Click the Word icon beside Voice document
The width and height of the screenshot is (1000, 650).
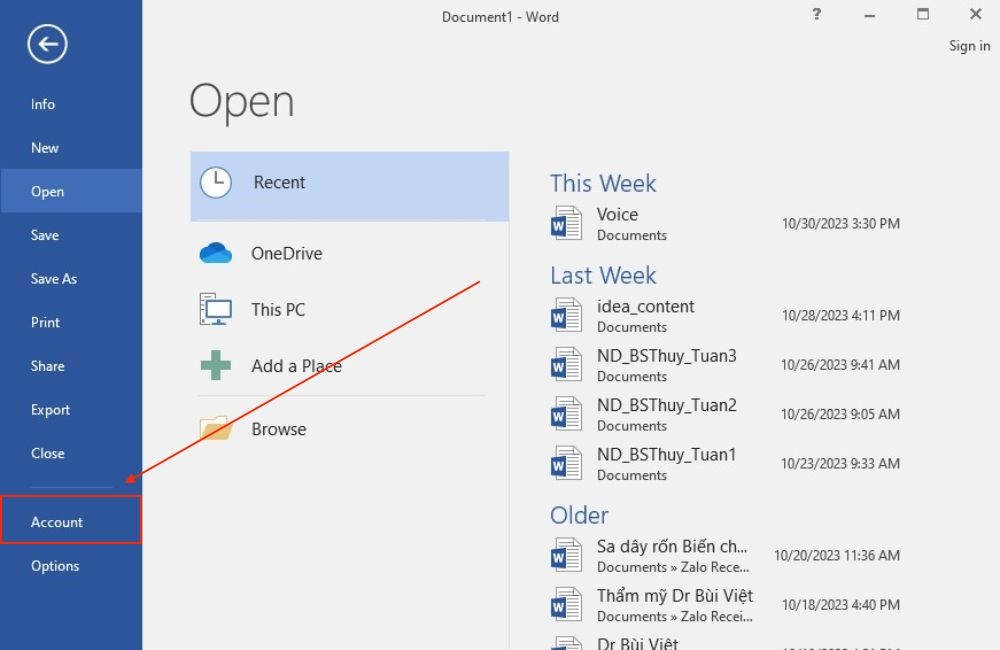coord(566,223)
